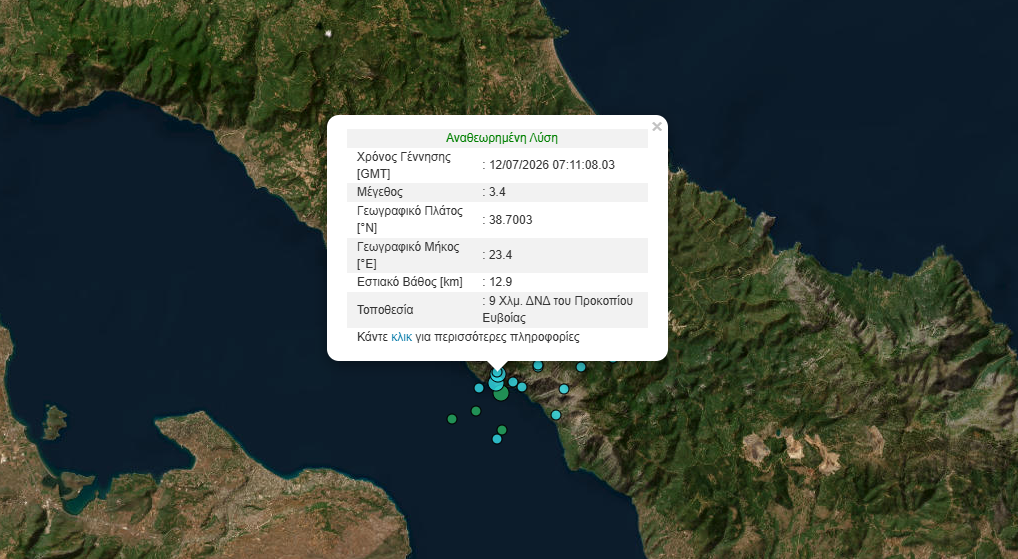Click the 'Γεωγραφικό Μήκος [°E]' label
The width and height of the screenshot is (1018, 559).
(x=408, y=255)
